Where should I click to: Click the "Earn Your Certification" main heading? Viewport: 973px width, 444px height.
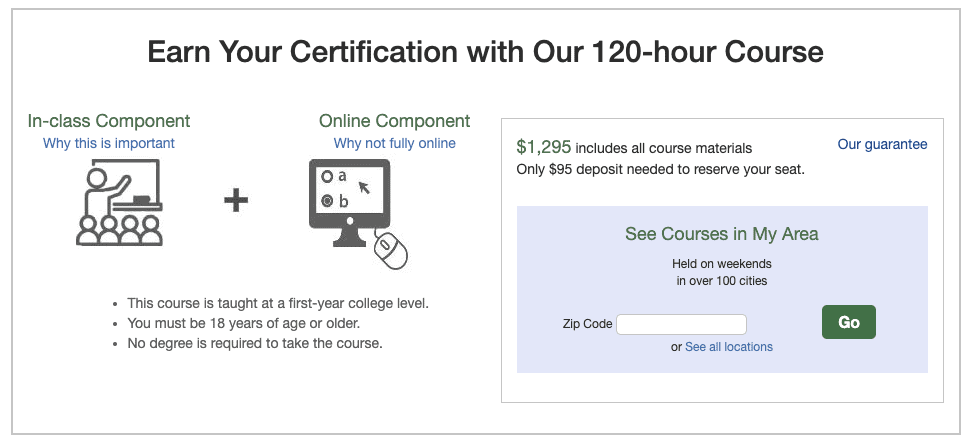pos(486,52)
